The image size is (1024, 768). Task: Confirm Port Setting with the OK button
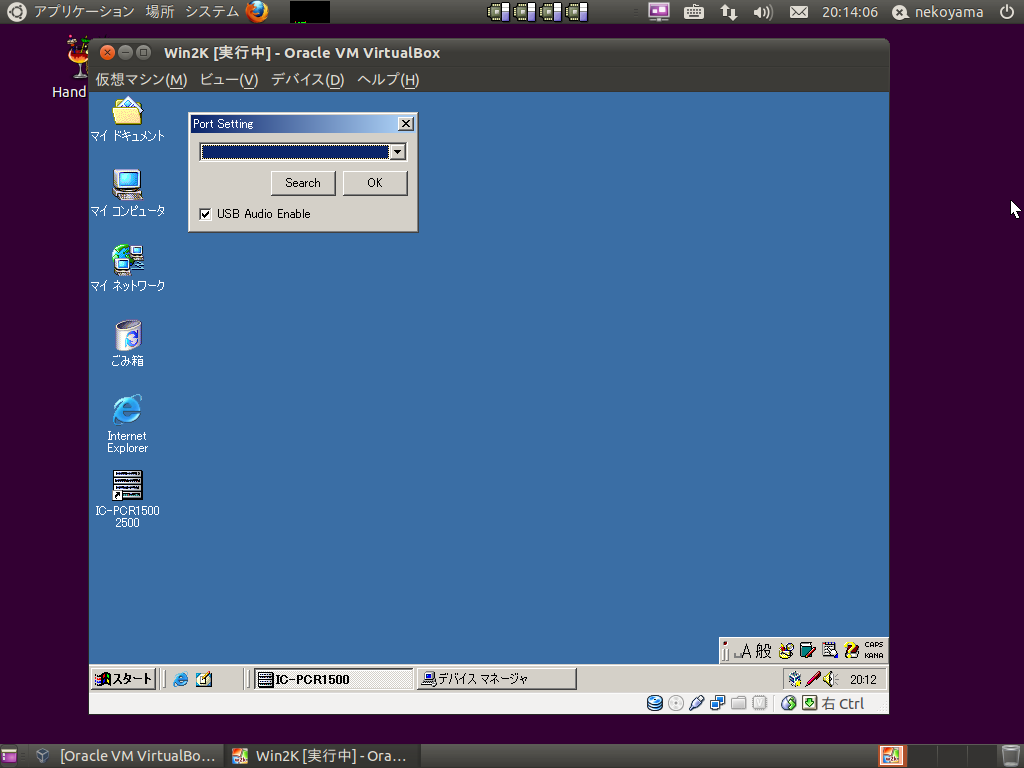(375, 183)
